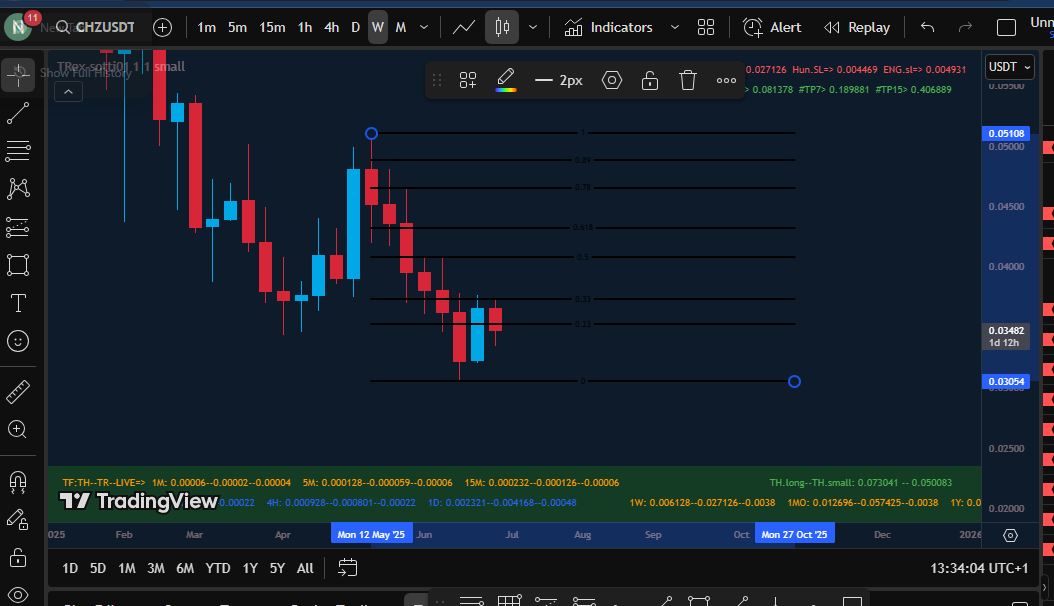Delete the selected drawing
This screenshot has height=606, width=1054.
[x=688, y=81]
